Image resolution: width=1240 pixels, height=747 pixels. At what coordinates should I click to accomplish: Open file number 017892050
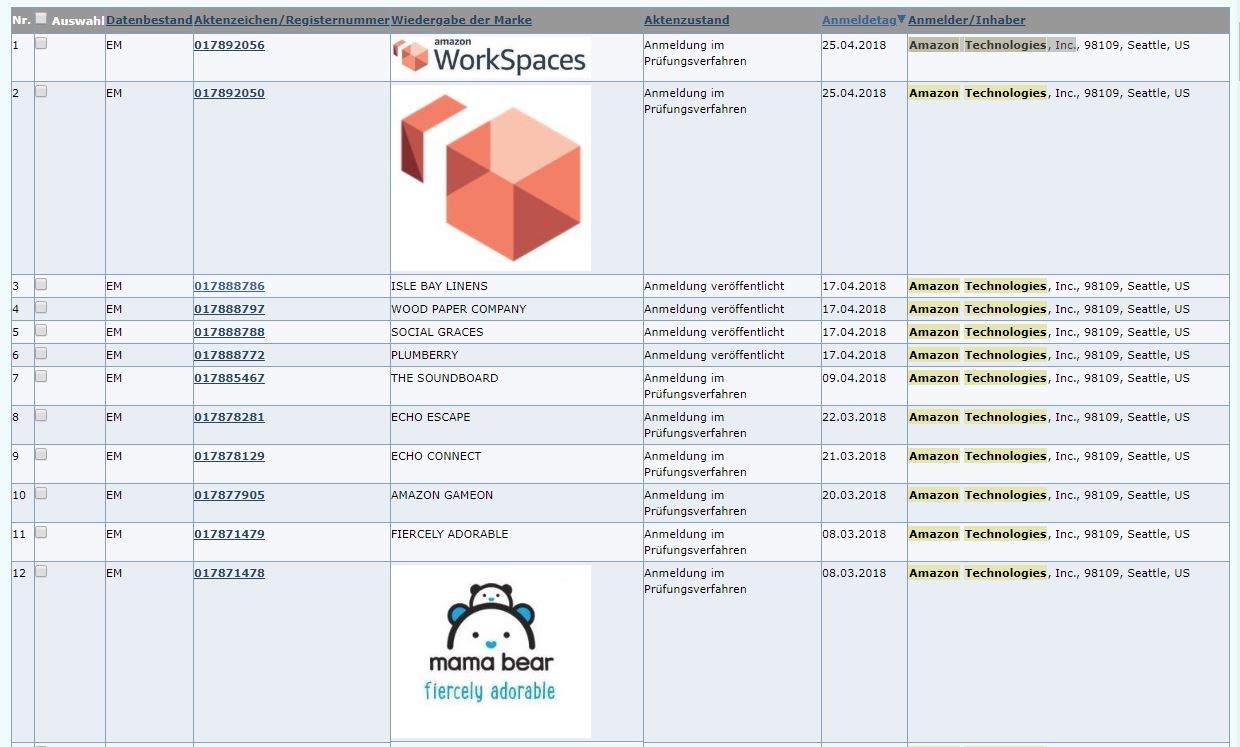tap(229, 93)
